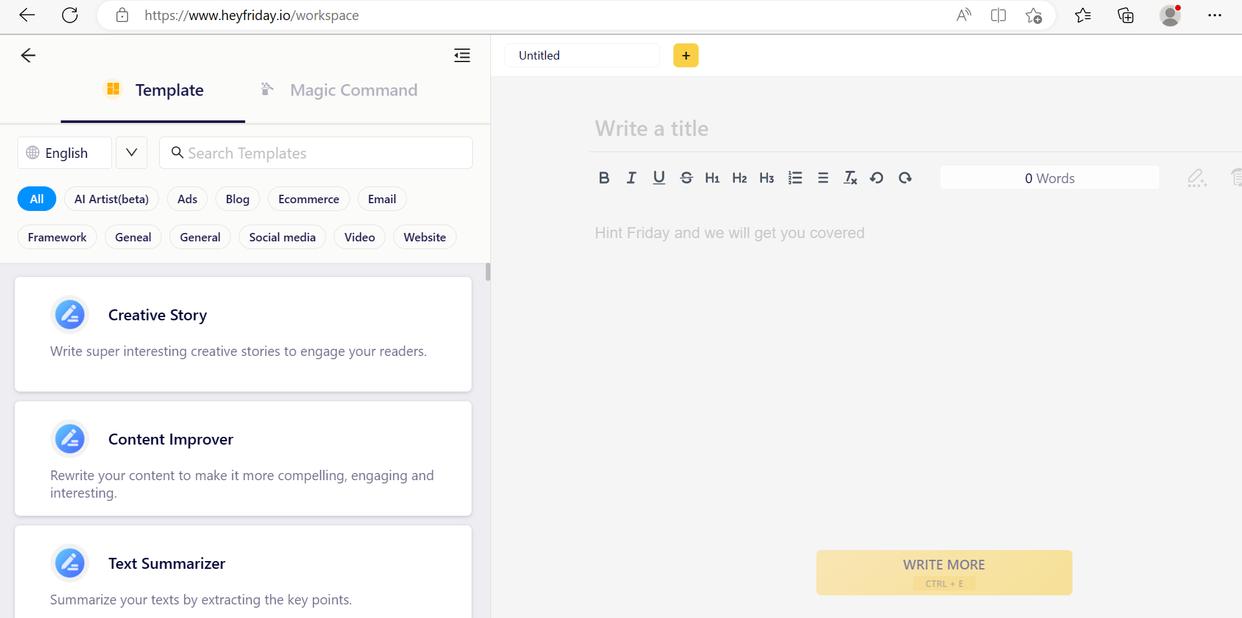
Task: Click the template list scrollbar
Action: (488, 272)
